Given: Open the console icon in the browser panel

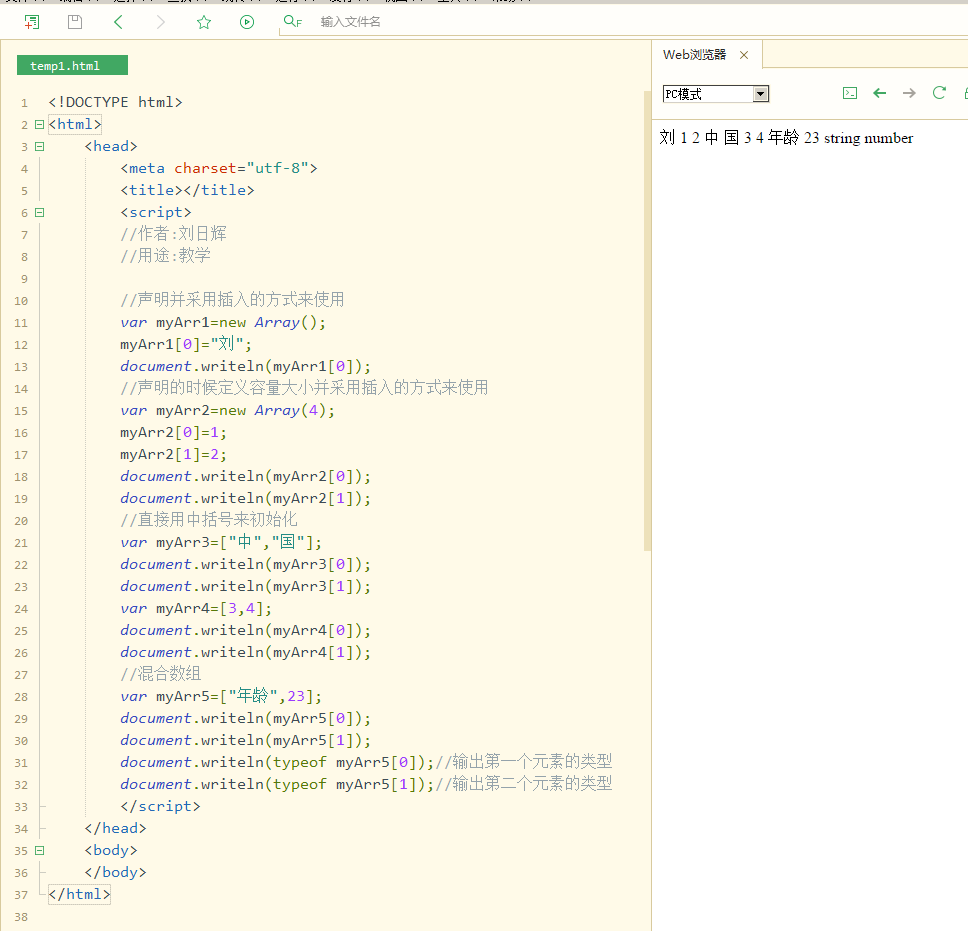Looking at the screenshot, I should point(849,93).
